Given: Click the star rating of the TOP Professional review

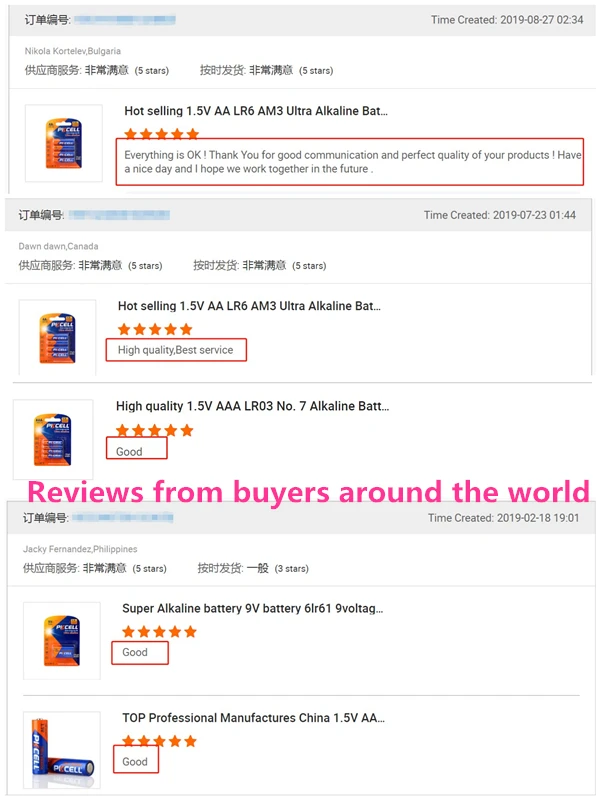Looking at the screenshot, I should [x=159, y=741].
